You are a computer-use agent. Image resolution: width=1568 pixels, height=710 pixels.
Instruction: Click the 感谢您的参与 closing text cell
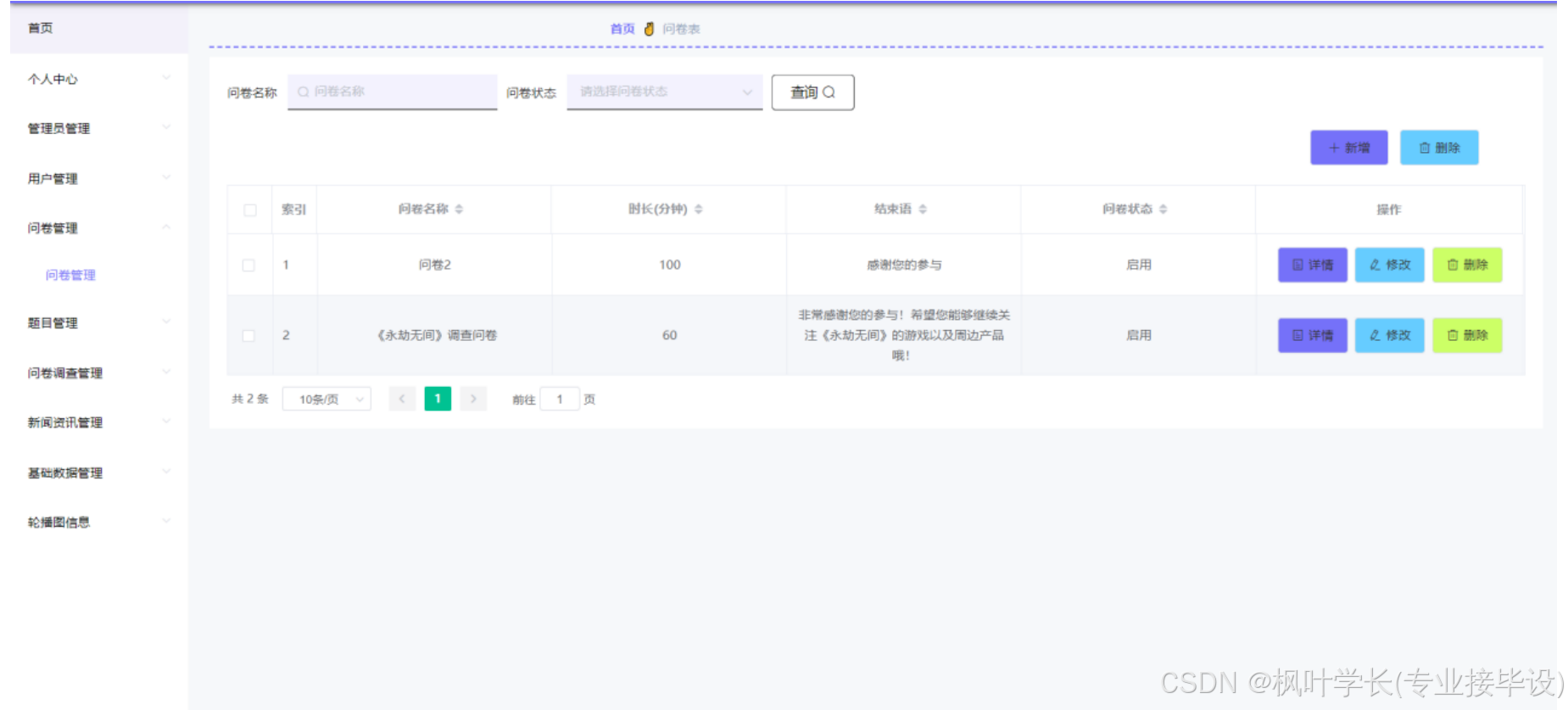[904, 265]
